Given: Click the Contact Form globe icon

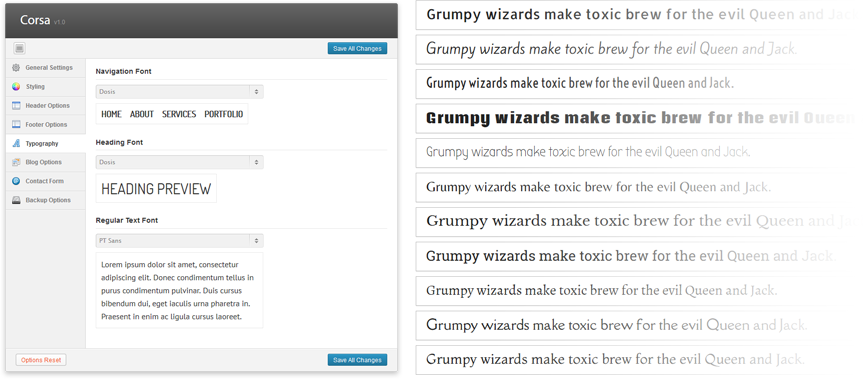Looking at the screenshot, I should click(x=16, y=181).
